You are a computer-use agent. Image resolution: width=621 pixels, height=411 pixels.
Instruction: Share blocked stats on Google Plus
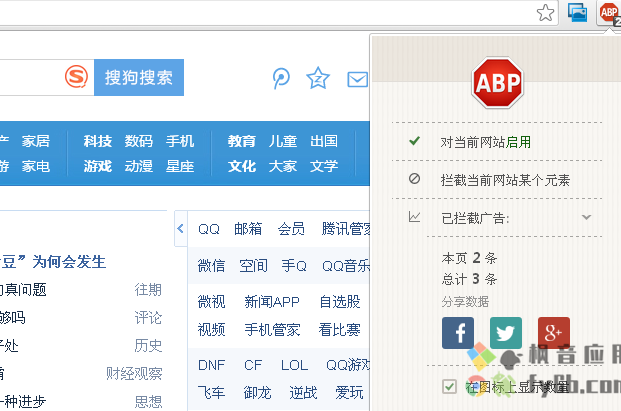pyautogui.click(x=554, y=333)
